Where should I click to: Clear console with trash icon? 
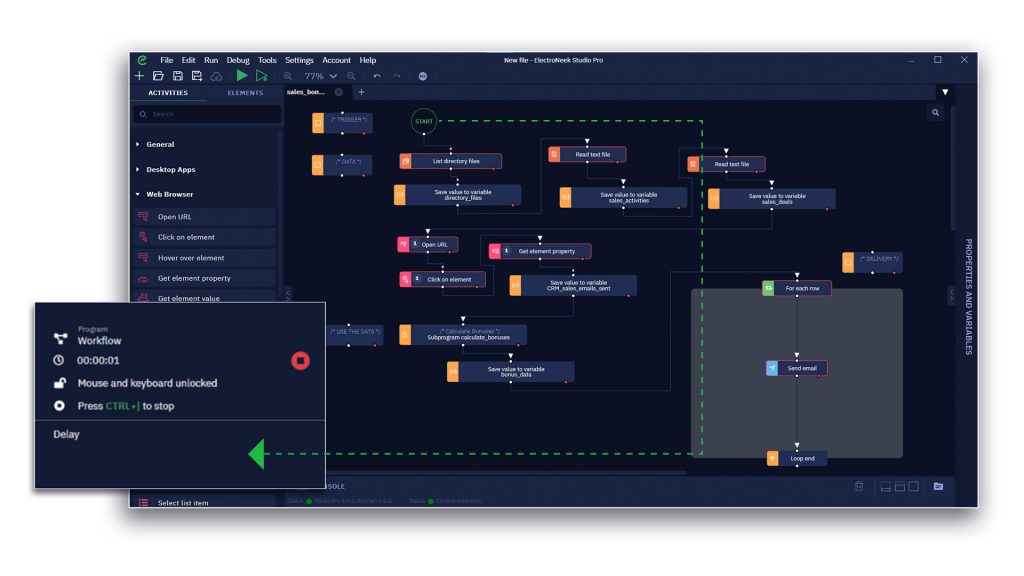859,487
